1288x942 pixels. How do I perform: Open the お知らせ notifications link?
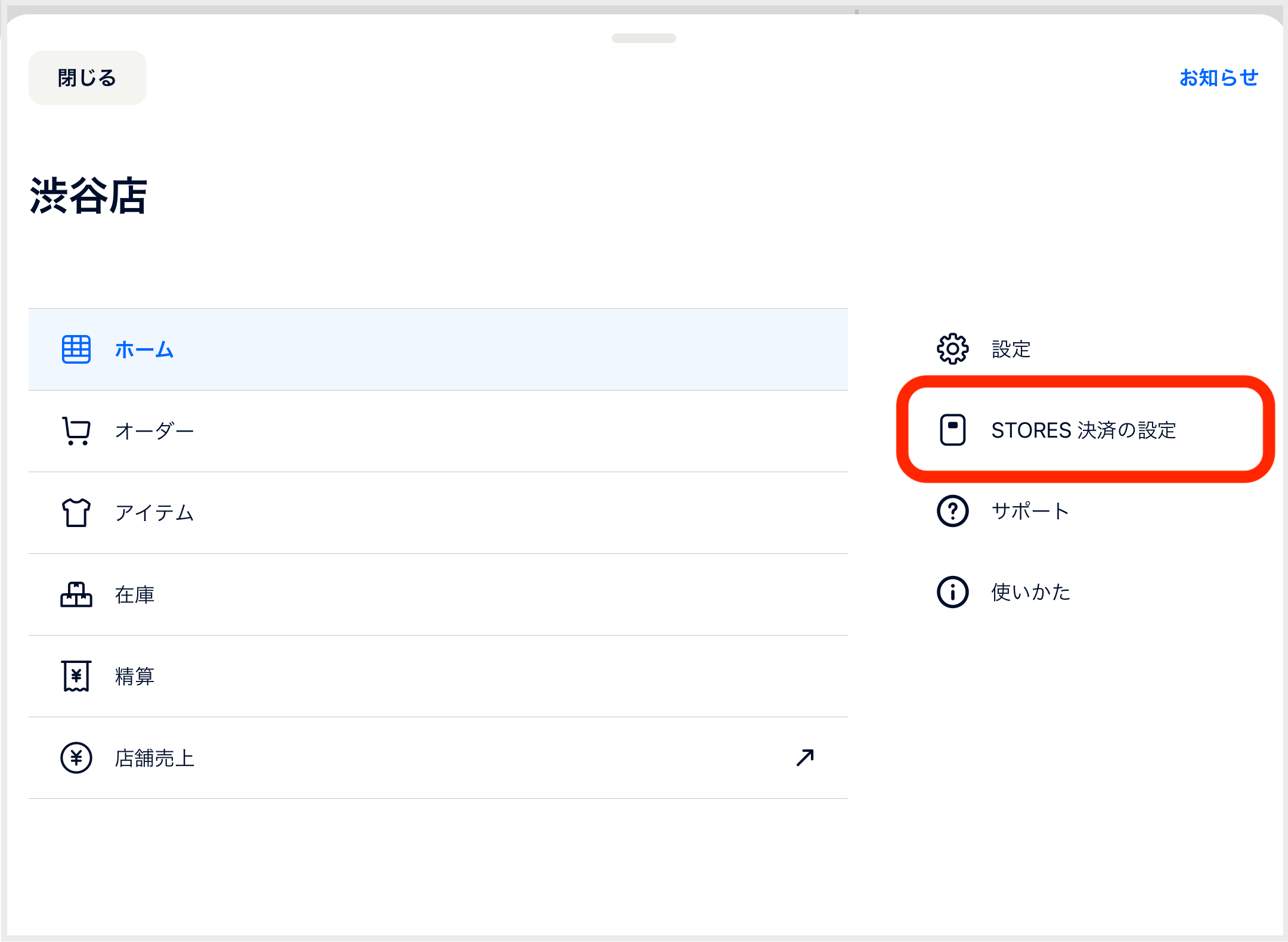[1219, 78]
